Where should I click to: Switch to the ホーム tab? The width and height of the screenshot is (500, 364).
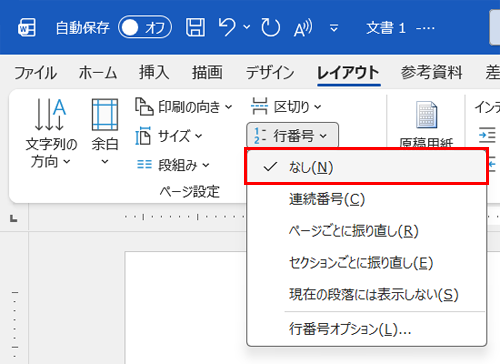pos(98,73)
